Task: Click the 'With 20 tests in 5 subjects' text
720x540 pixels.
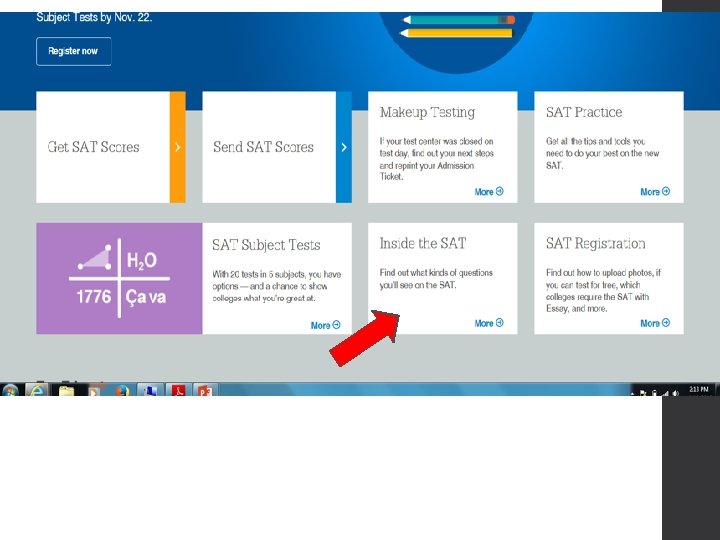Action: 276,286
